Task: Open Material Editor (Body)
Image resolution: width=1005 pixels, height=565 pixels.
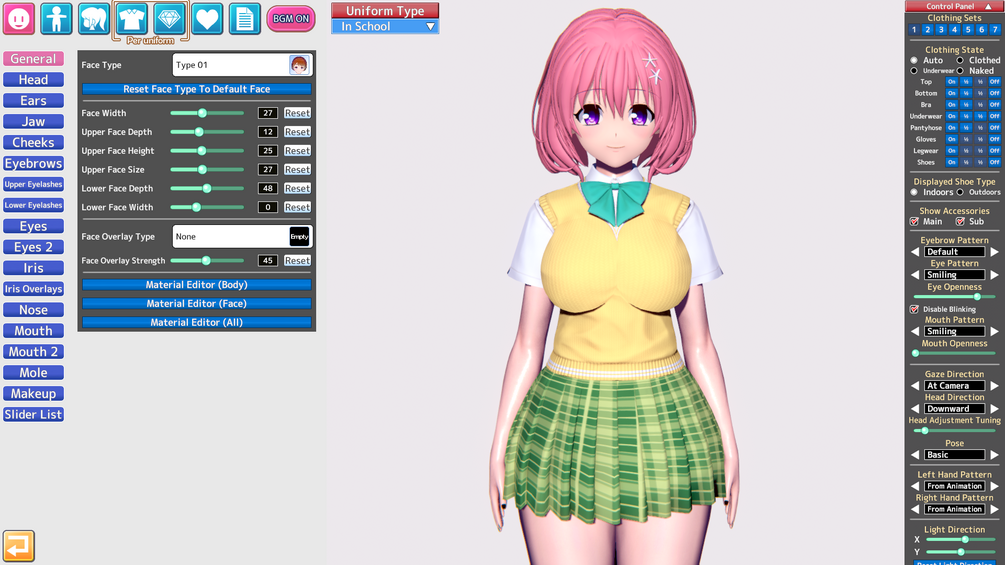Action: [197, 284]
